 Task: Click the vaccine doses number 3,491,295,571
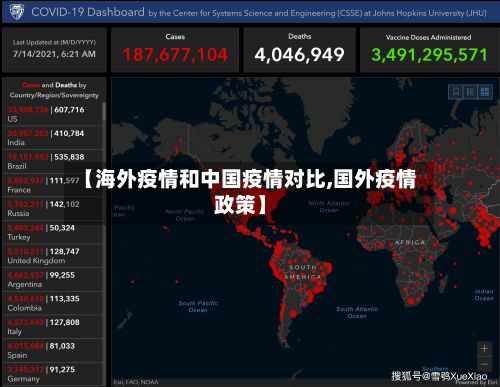429,55
